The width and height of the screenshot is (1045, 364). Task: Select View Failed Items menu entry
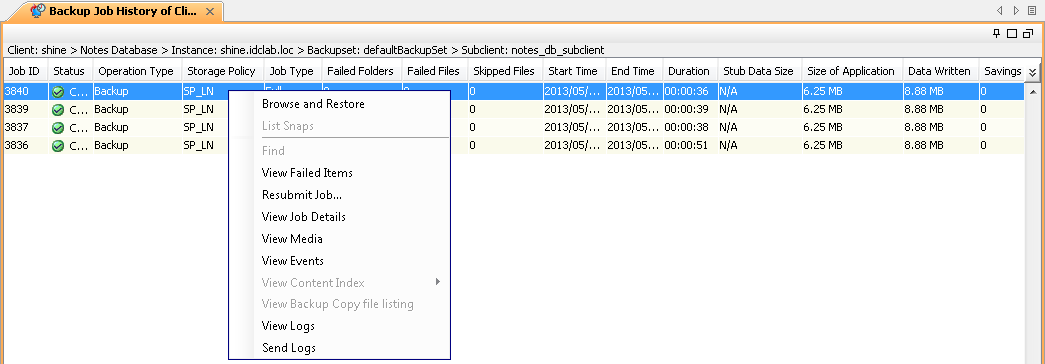307,173
